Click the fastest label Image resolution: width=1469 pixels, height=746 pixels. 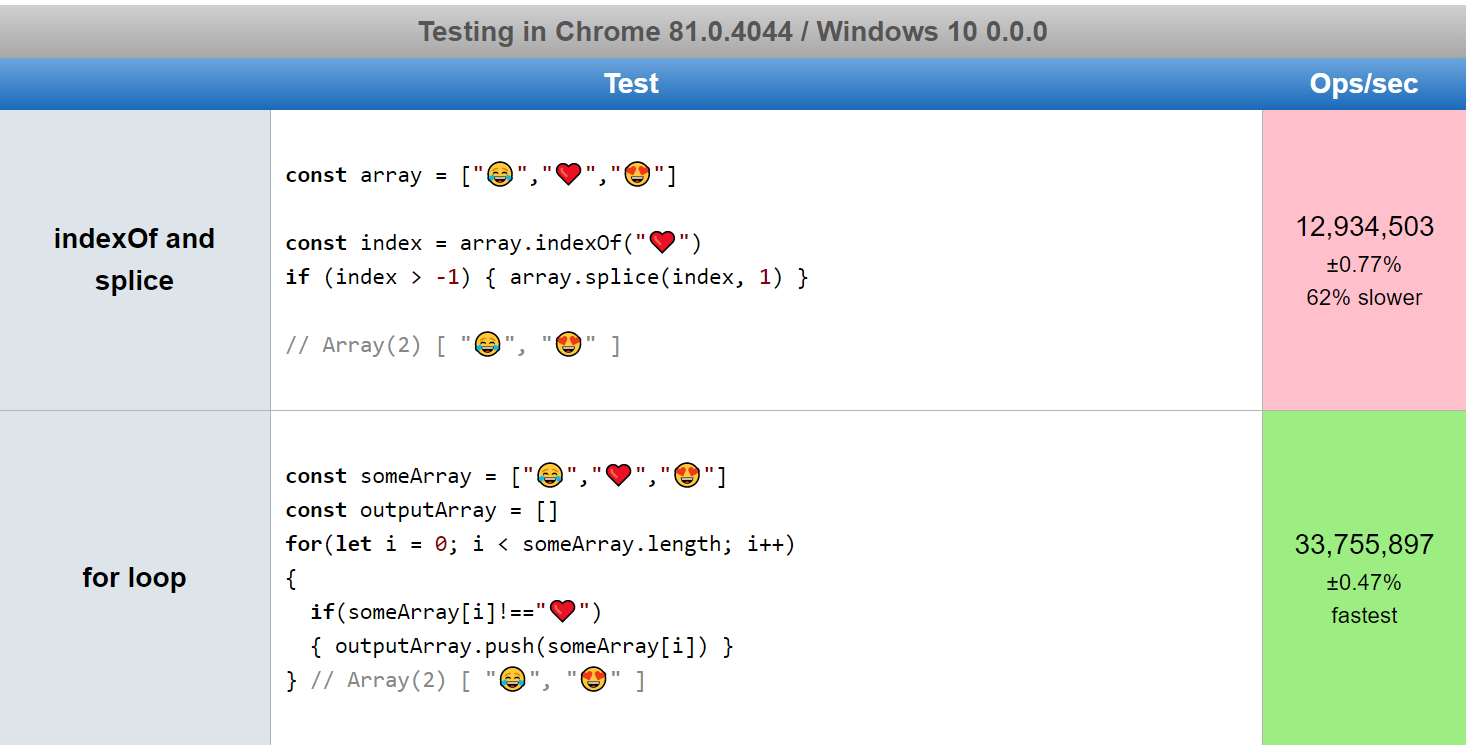(x=1363, y=615)
